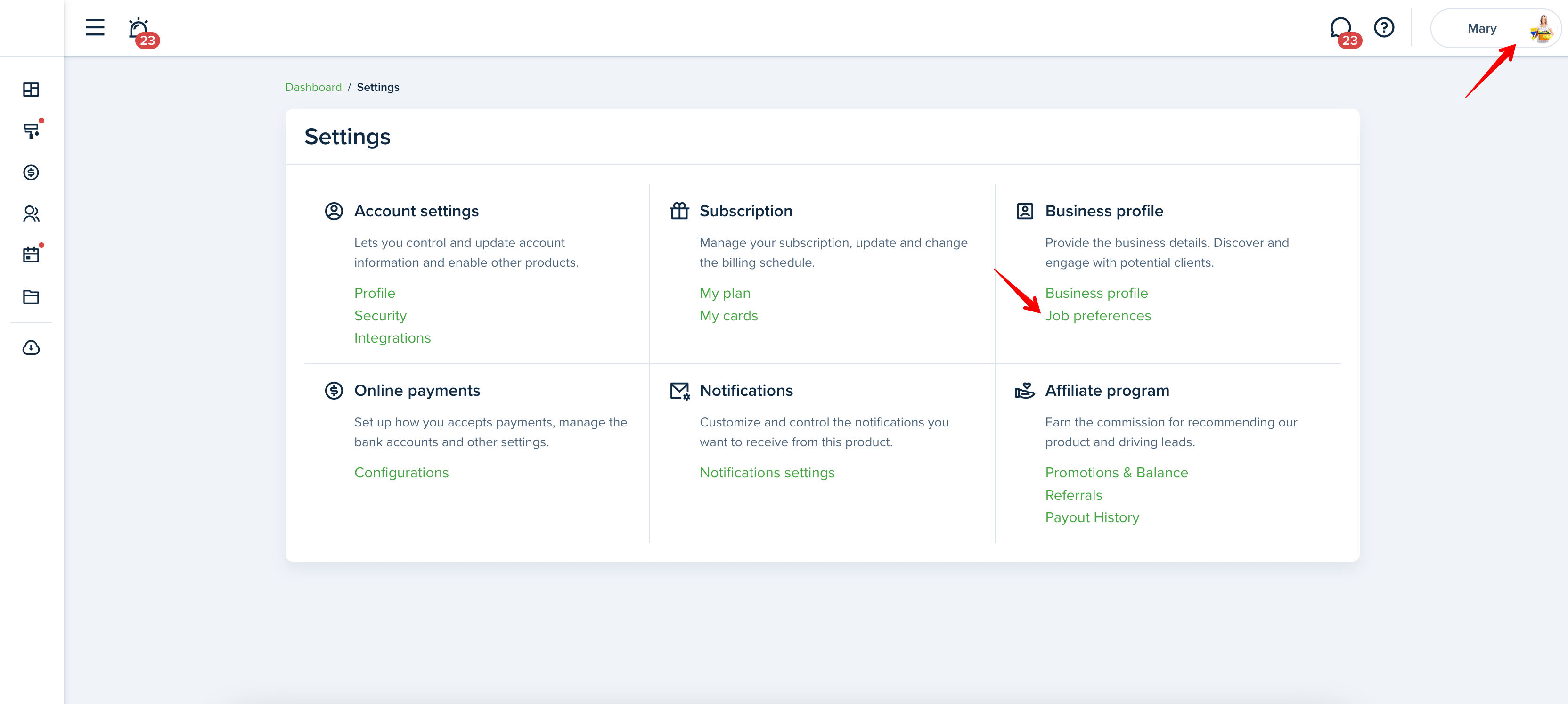Screen dimensions: 1568x704
Task: Click the Subscription gift icon
Action: [679, 211]
